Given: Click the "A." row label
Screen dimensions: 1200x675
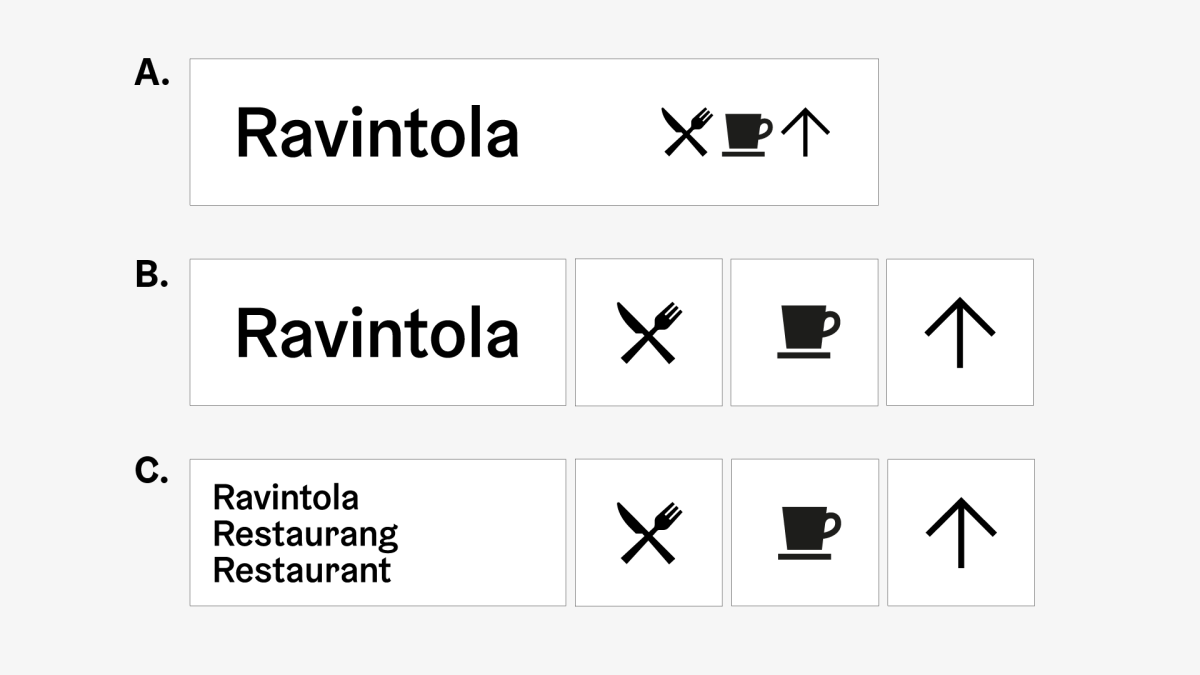Looking at the screenshot, I should click(x=152, y=73).
